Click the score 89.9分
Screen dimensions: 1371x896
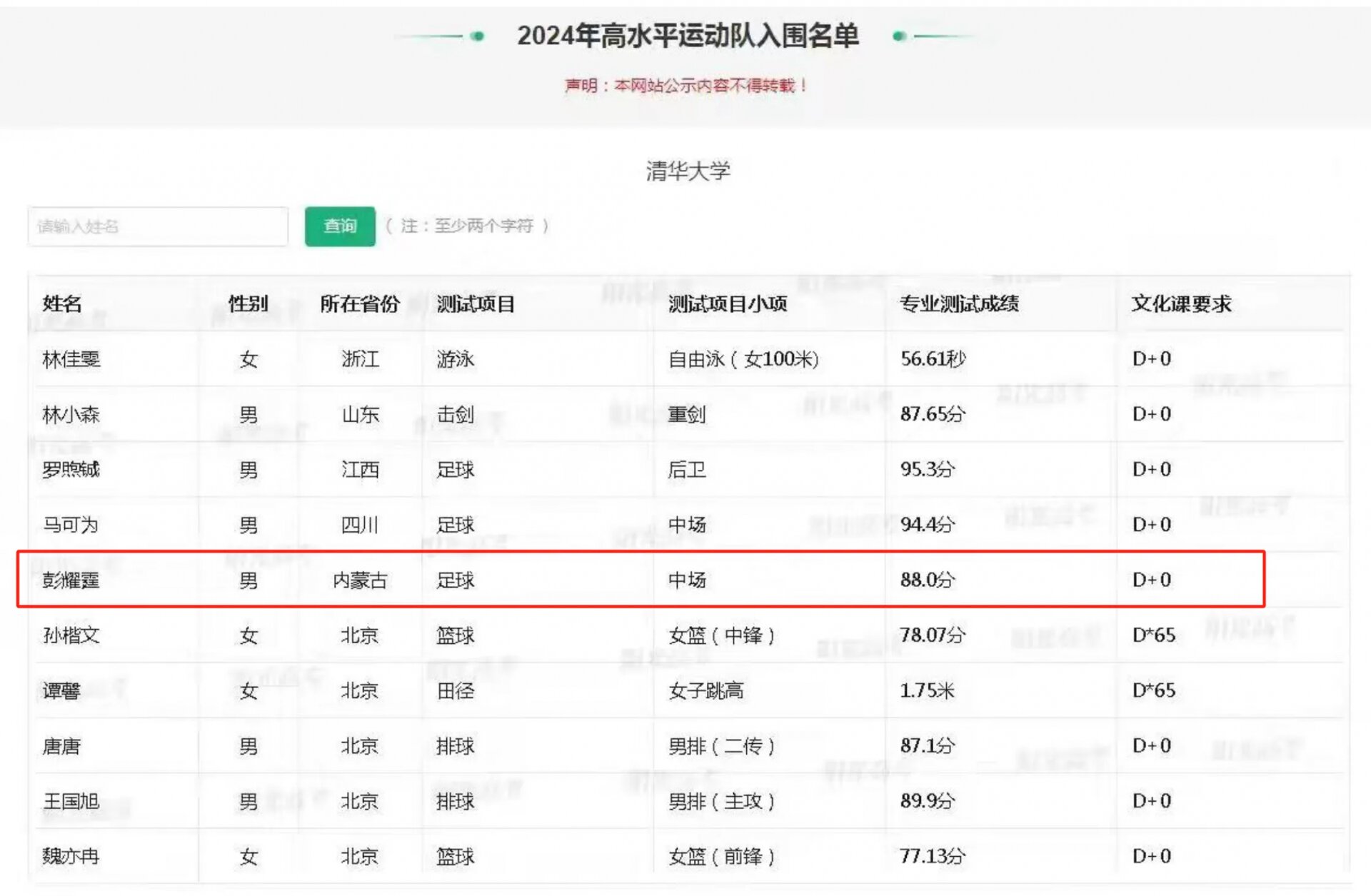[x=928, y=800]
